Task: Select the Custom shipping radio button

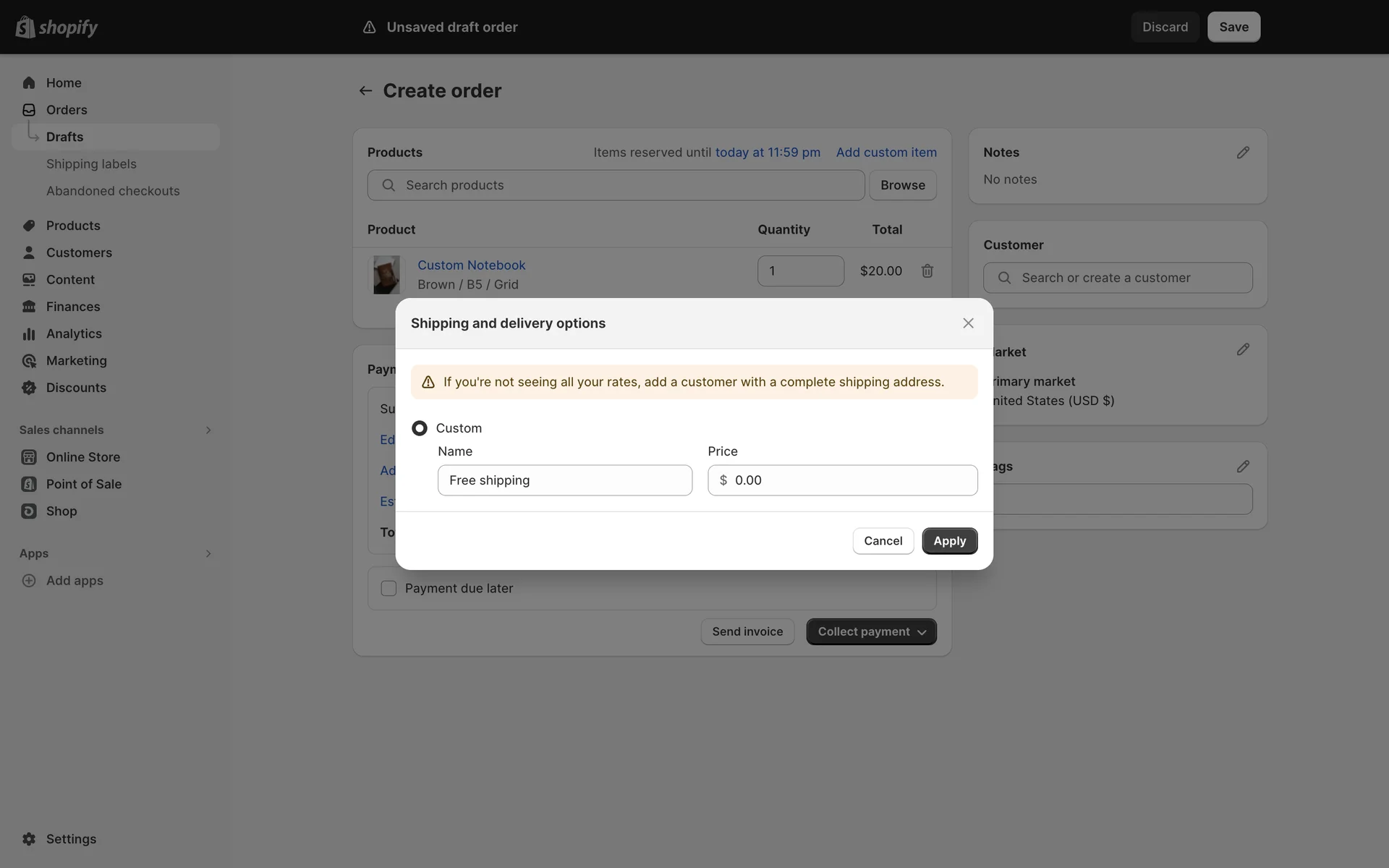Action: tap(420, 428)
